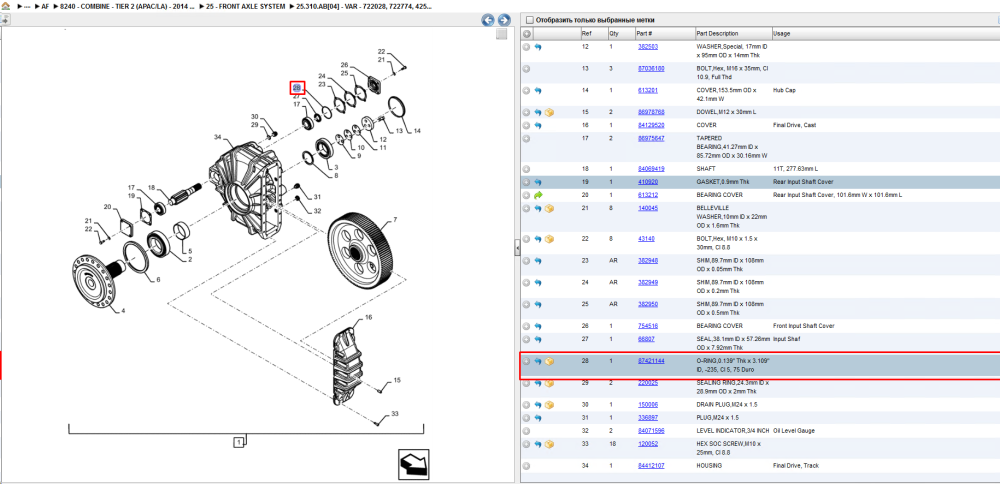Click box icon for ref 30 drain plug
This screenshot has height=484, width=1000.
point(549,405)
